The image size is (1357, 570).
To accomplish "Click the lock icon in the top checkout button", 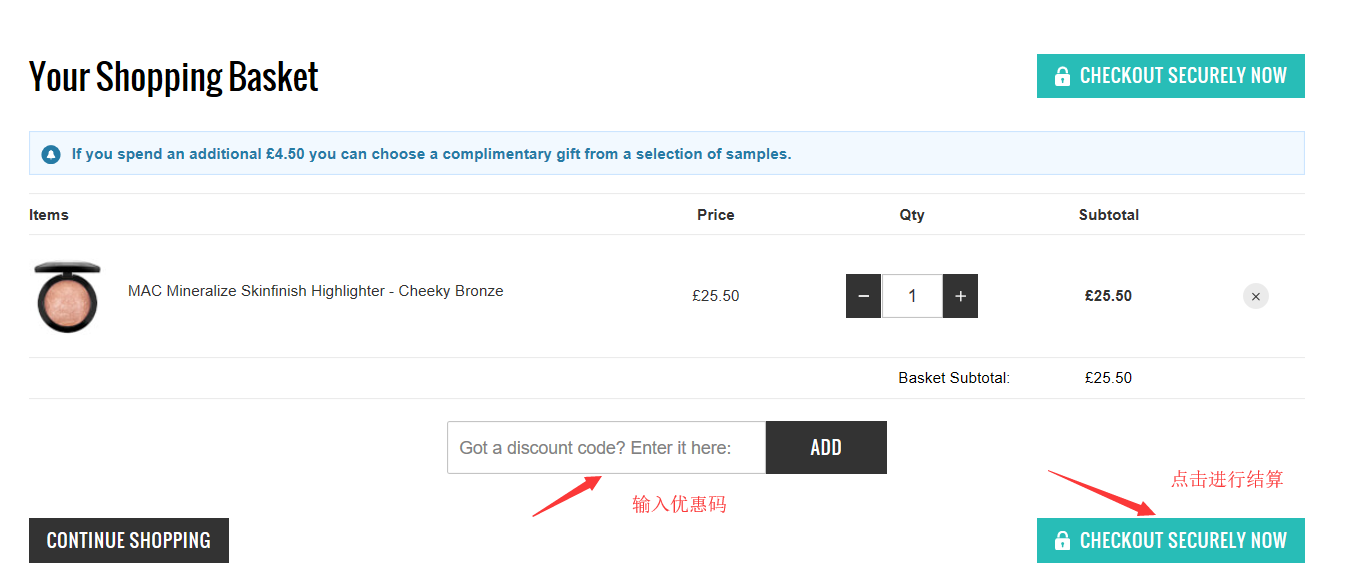I will [1062, 76].
